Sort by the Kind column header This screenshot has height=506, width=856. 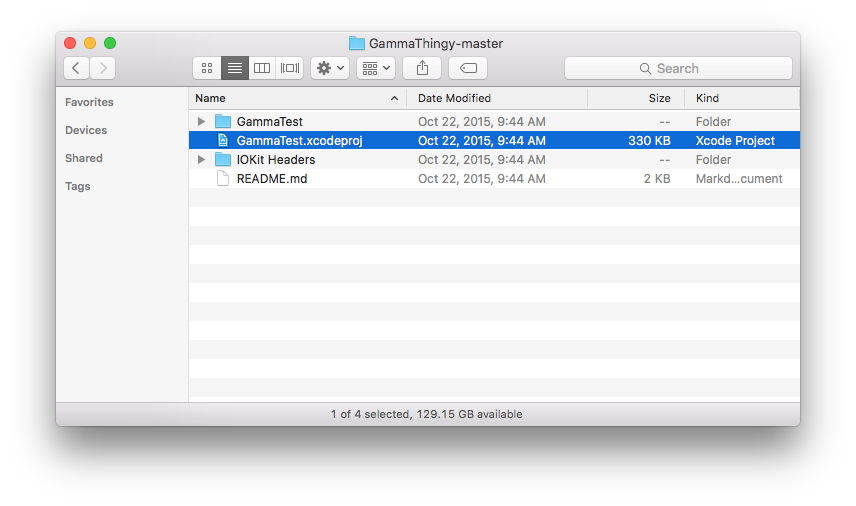tap(742, 98)
